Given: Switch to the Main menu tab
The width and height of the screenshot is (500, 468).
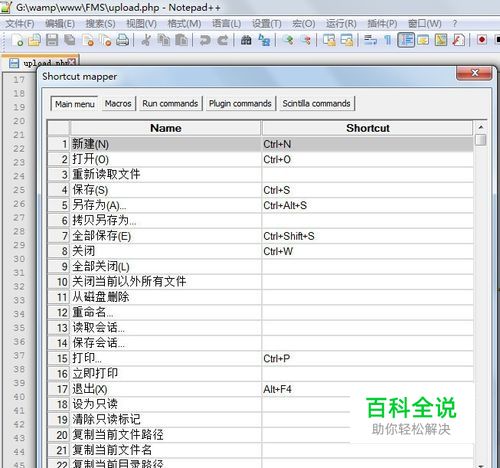Looking at the screenshot, I should (x=74, y=104).
